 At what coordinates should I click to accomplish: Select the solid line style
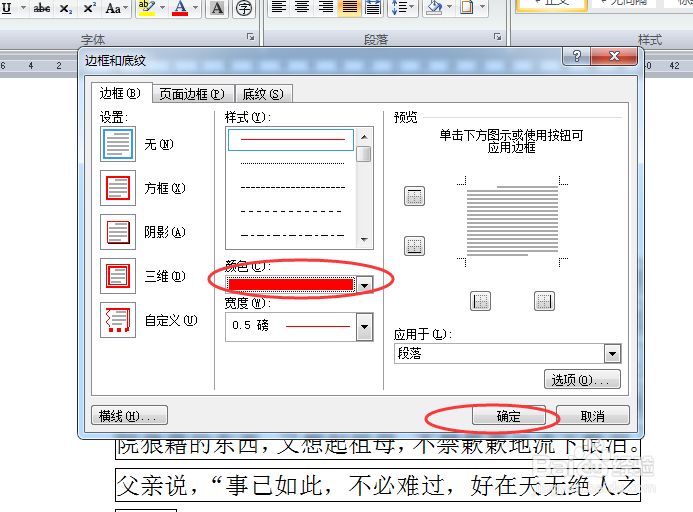point(291,140)
